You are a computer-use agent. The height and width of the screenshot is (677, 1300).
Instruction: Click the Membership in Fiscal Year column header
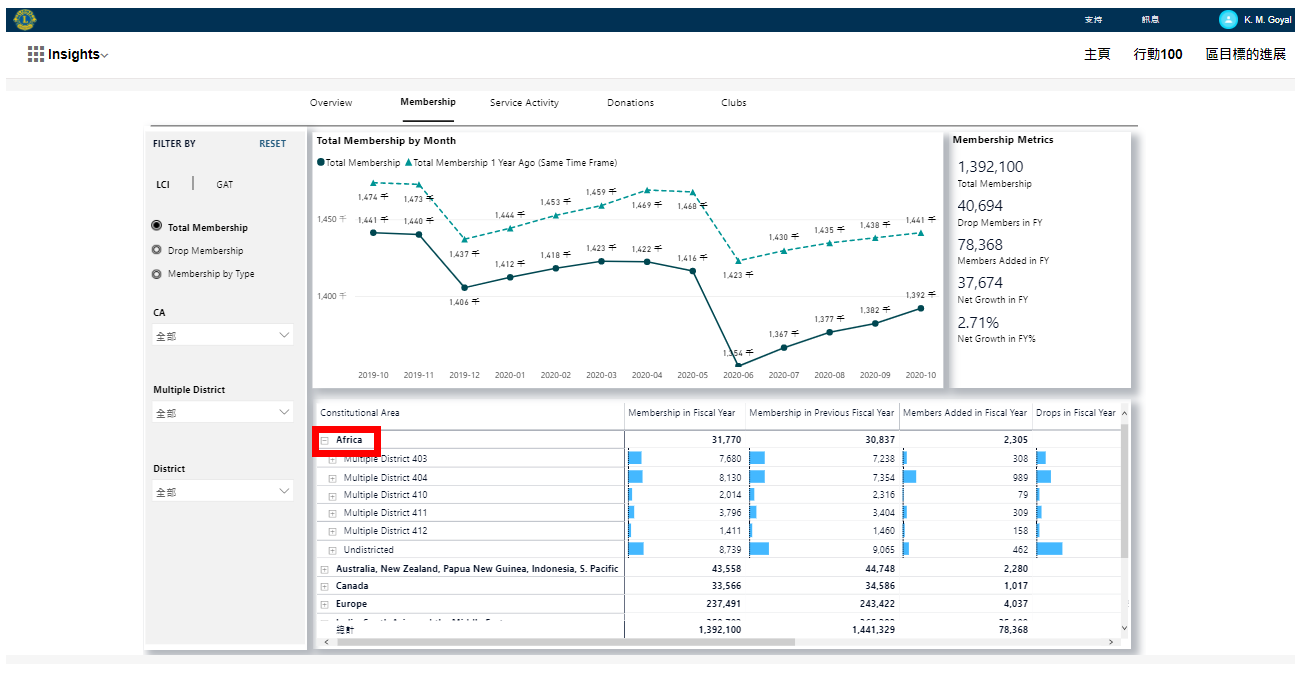pyautogui.click(x=681, y=413)
